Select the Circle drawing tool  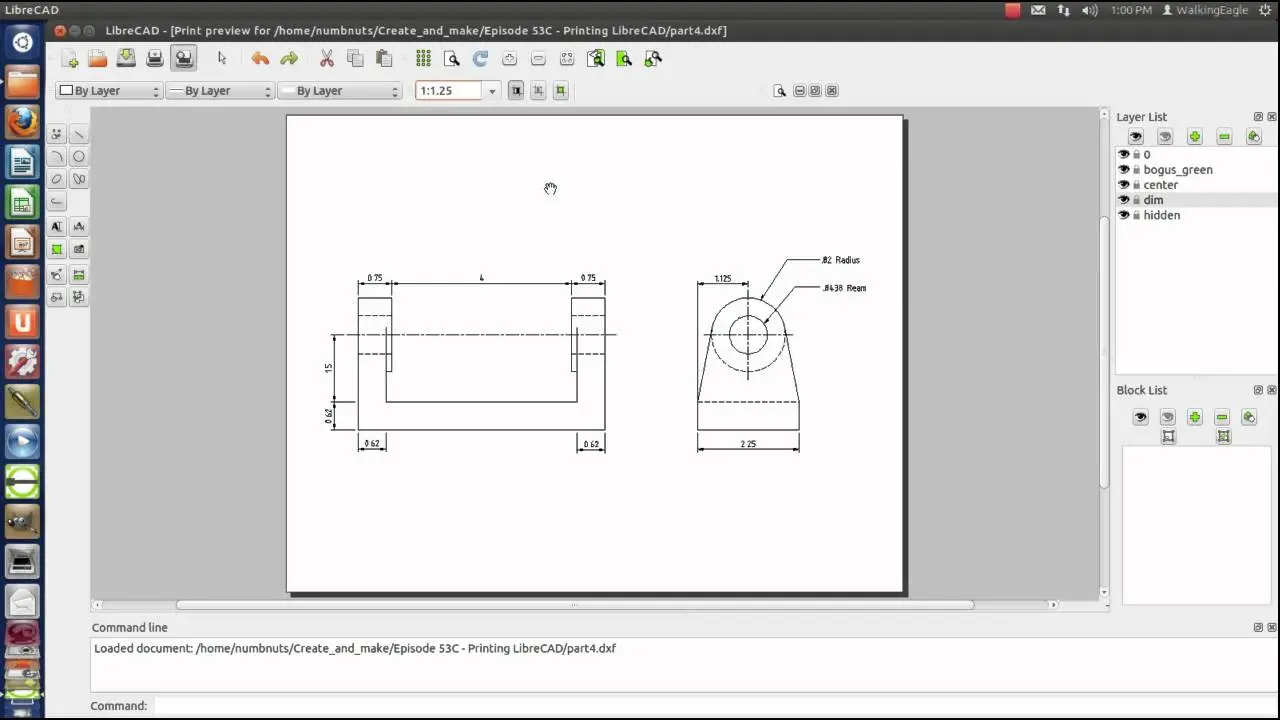click(x=80, y=156)
